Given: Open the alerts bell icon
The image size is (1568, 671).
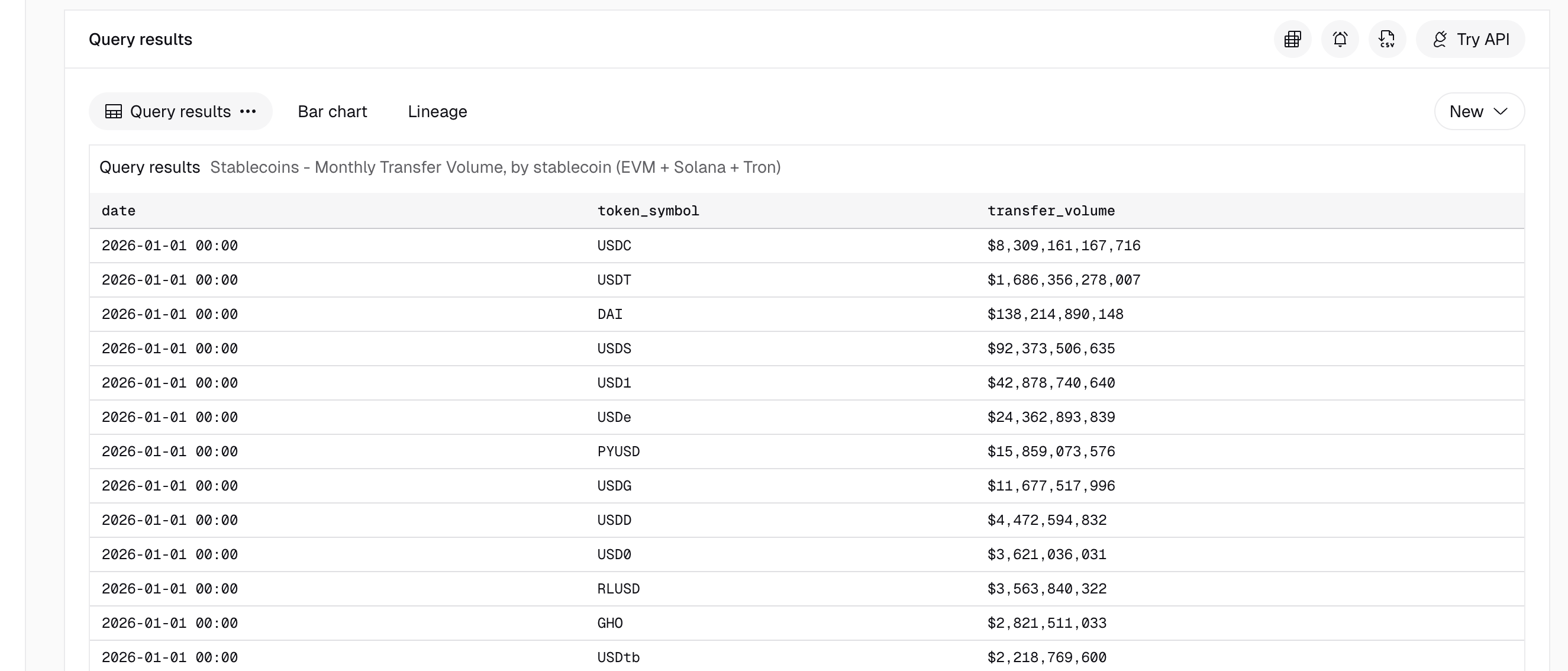Looking at the screenshot, I should pyautogui.click(x=1340, y=39).
